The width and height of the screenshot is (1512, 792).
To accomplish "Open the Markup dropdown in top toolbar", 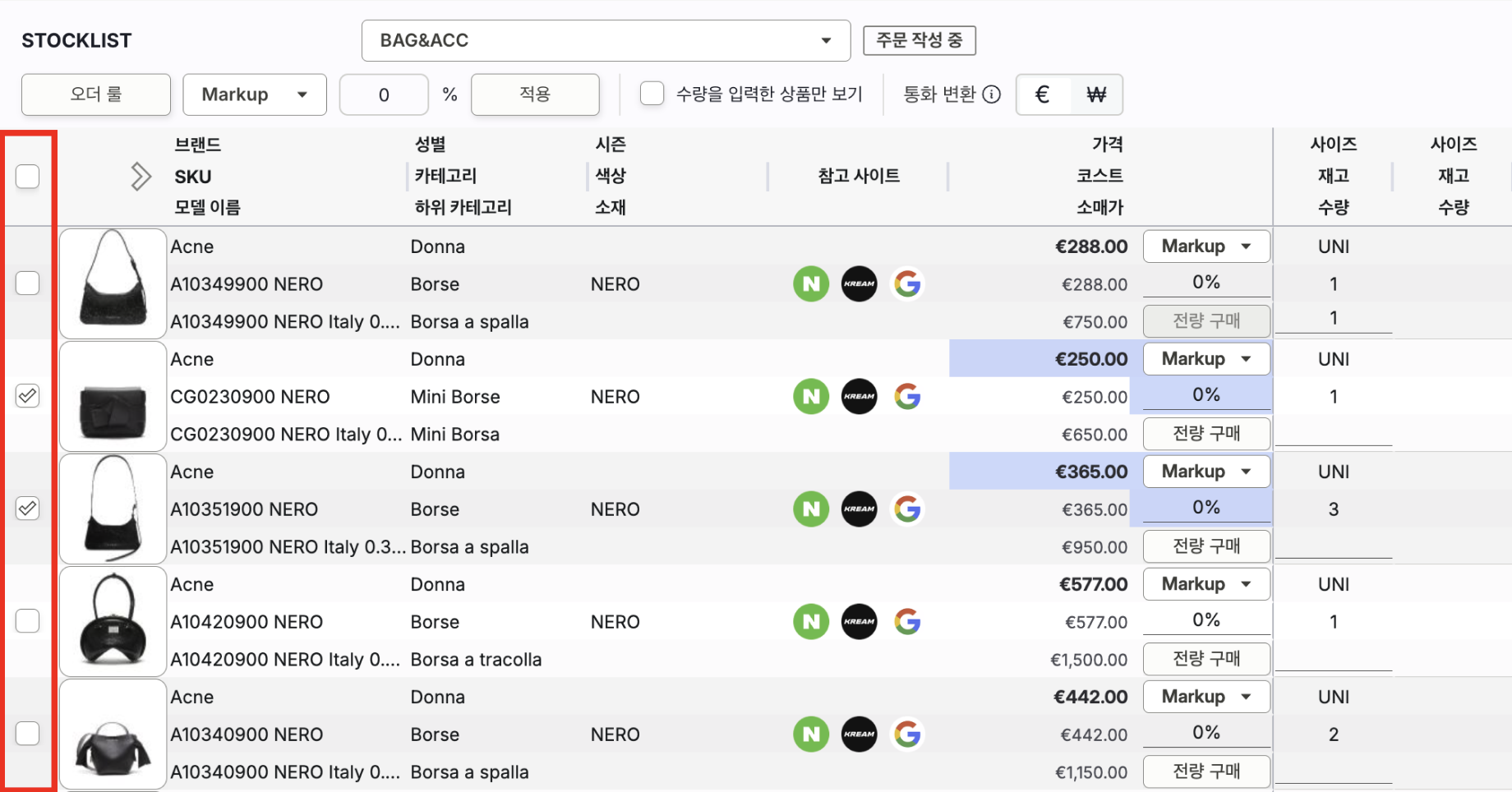I will click(x=254, y=94).
